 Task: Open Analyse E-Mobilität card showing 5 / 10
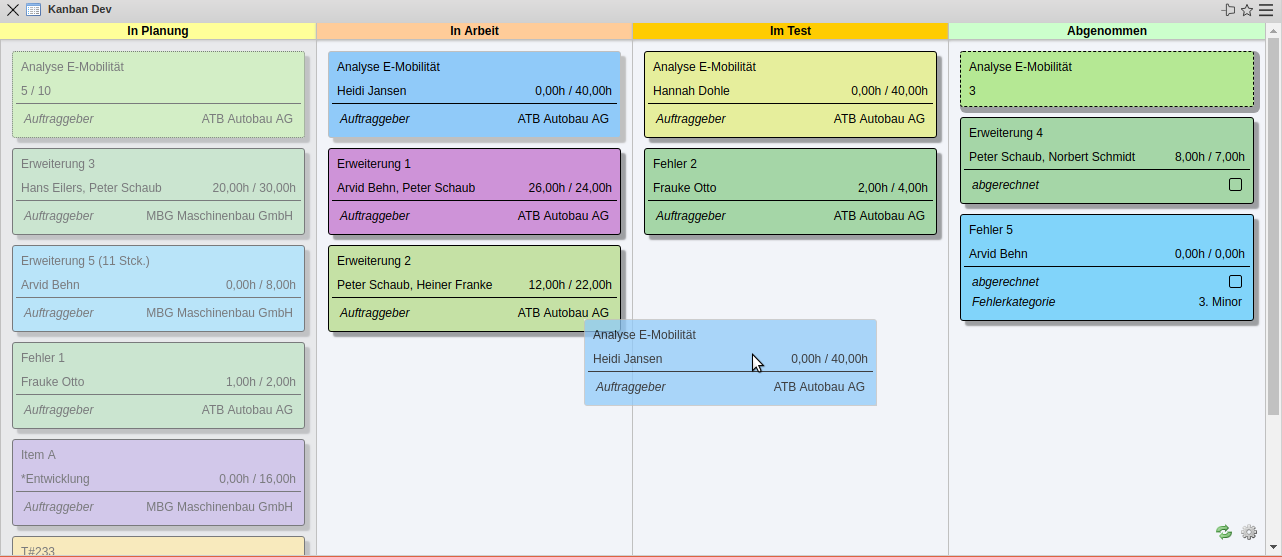coord(158,95)
